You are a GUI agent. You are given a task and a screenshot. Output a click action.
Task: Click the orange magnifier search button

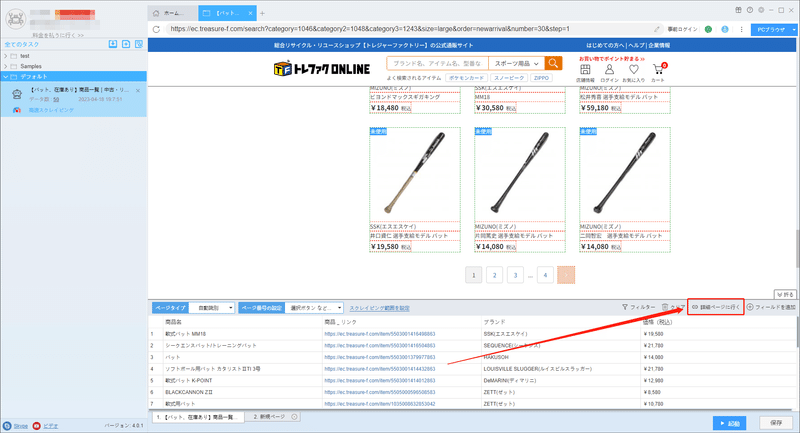[x=553, y=63]
